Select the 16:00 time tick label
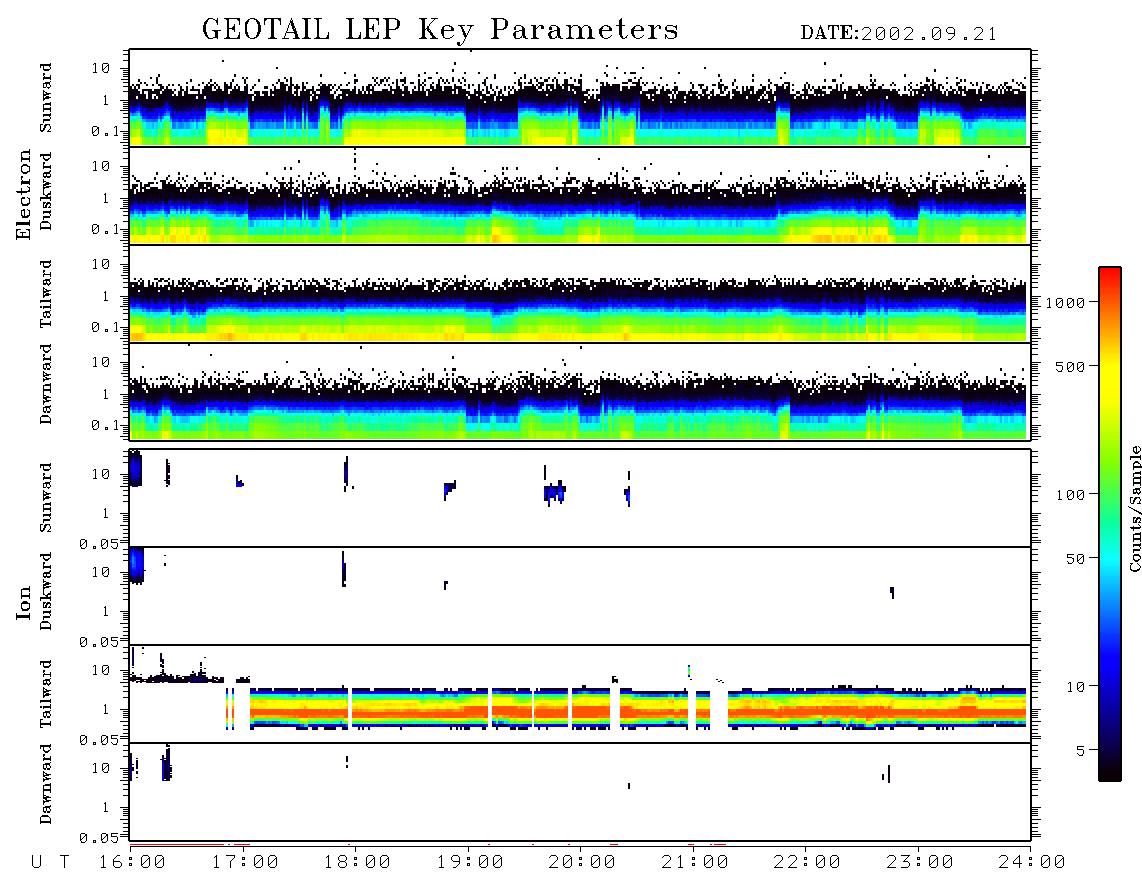The width and height of the screenshot is (1142, 880). [132, 863]
